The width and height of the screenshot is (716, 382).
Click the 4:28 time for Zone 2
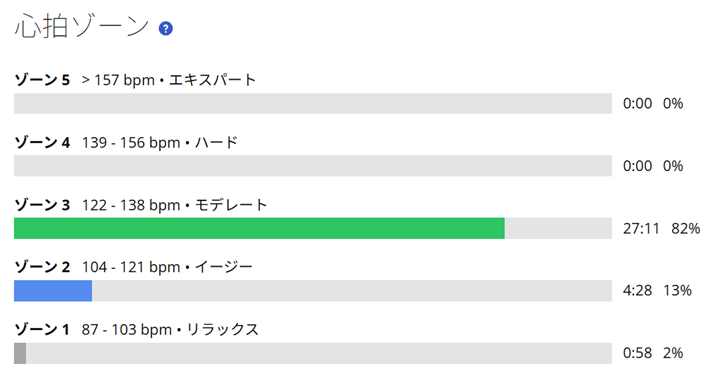[637, 291]
